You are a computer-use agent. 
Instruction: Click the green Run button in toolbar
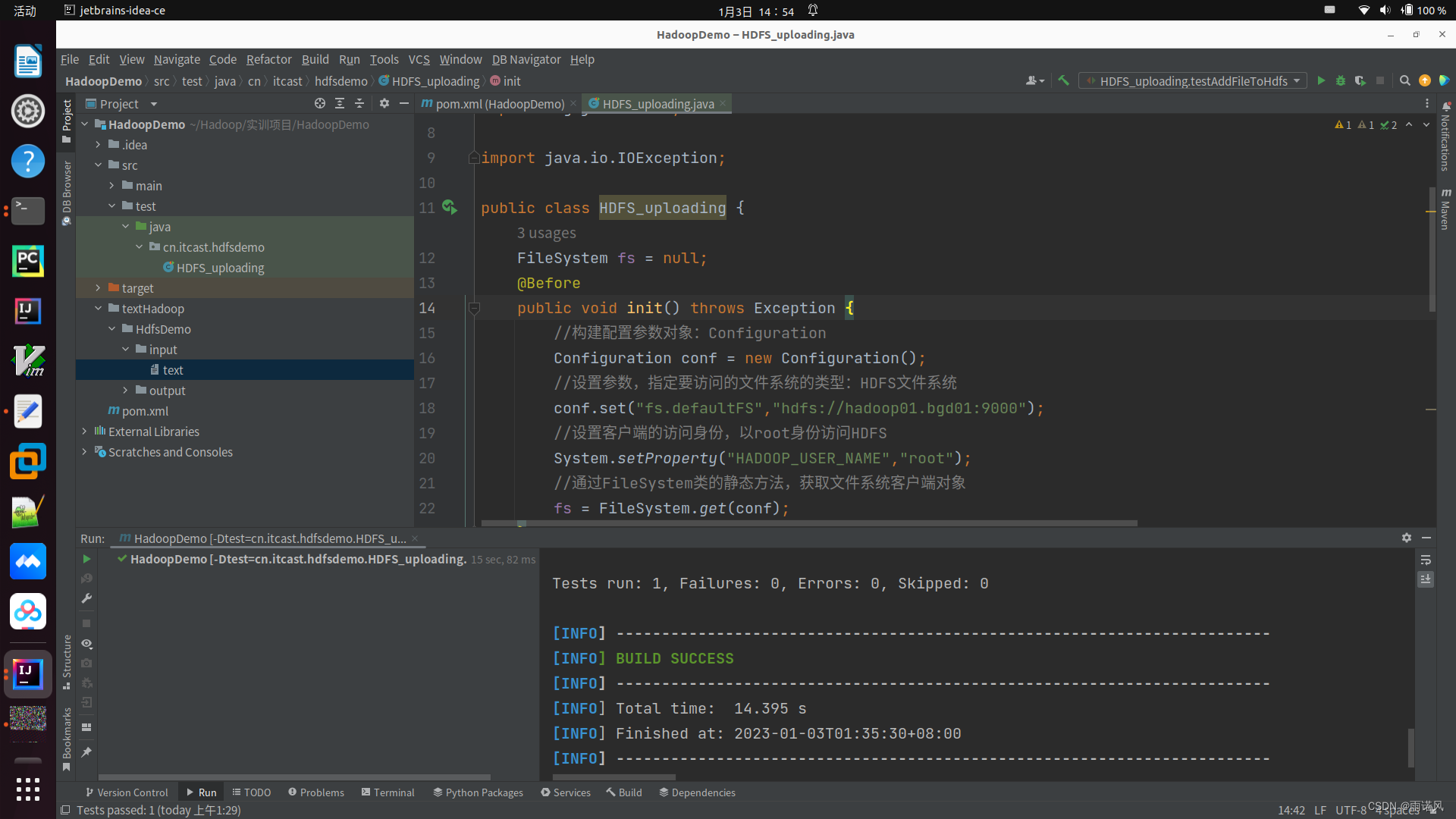[x=1321, y=81]
